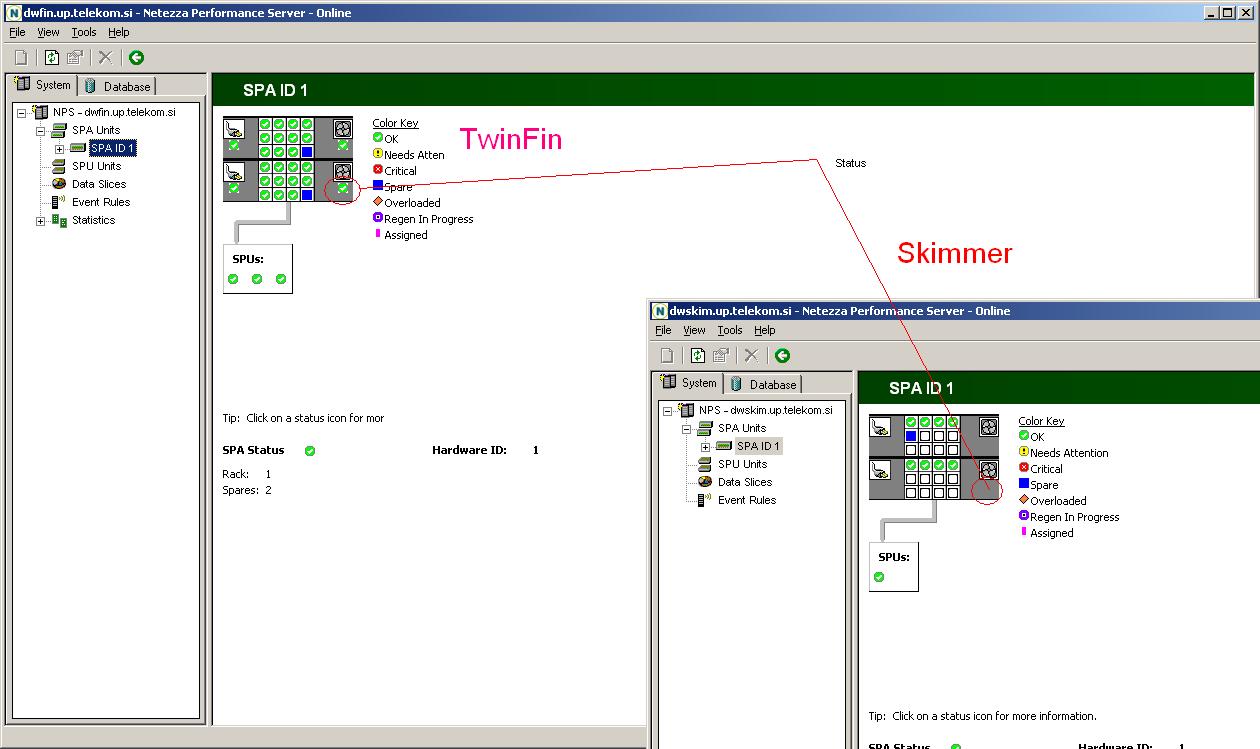The width and height of the screenshot is (1260, 749).
Task: Switch to Database tab in dwskim window
Action: [764, 384]
